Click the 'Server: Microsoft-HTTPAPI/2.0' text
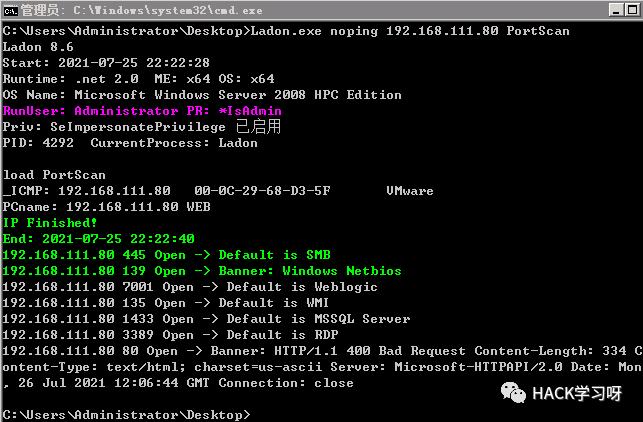This screenshot has height=422, width=643. click(446, 367)
